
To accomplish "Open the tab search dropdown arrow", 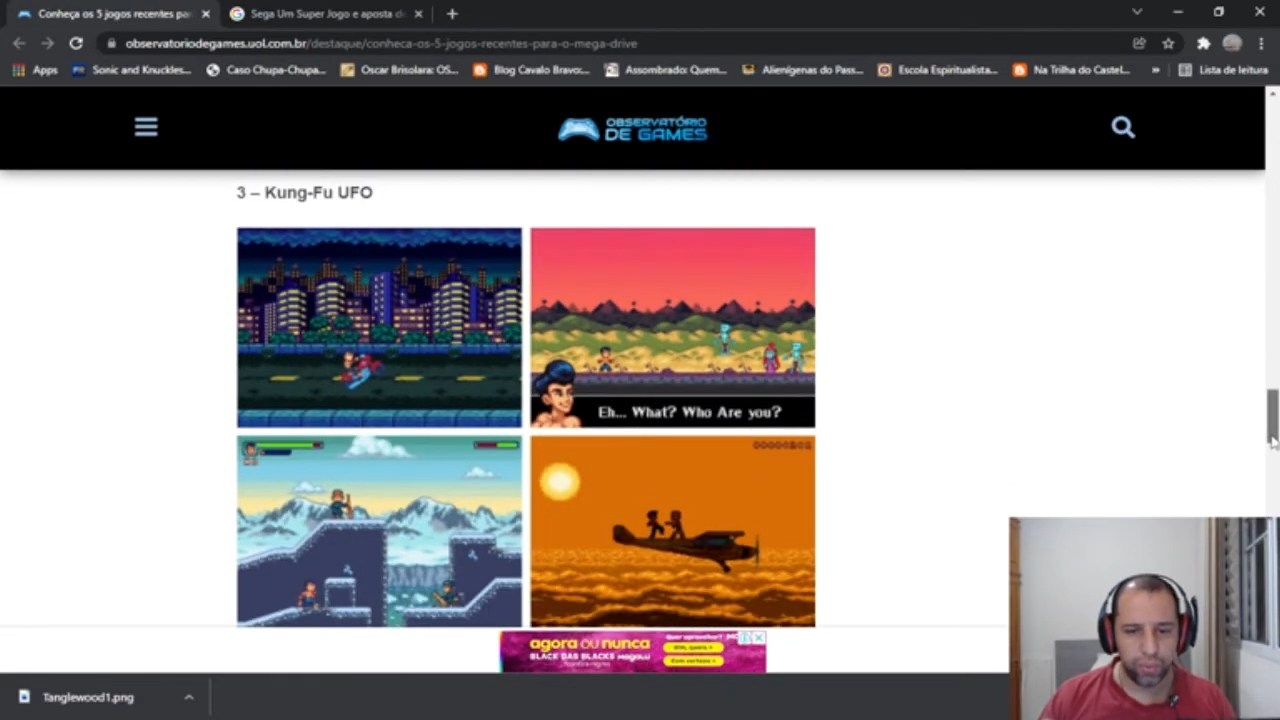I will pyautogui.click(x=1137, y=12).
